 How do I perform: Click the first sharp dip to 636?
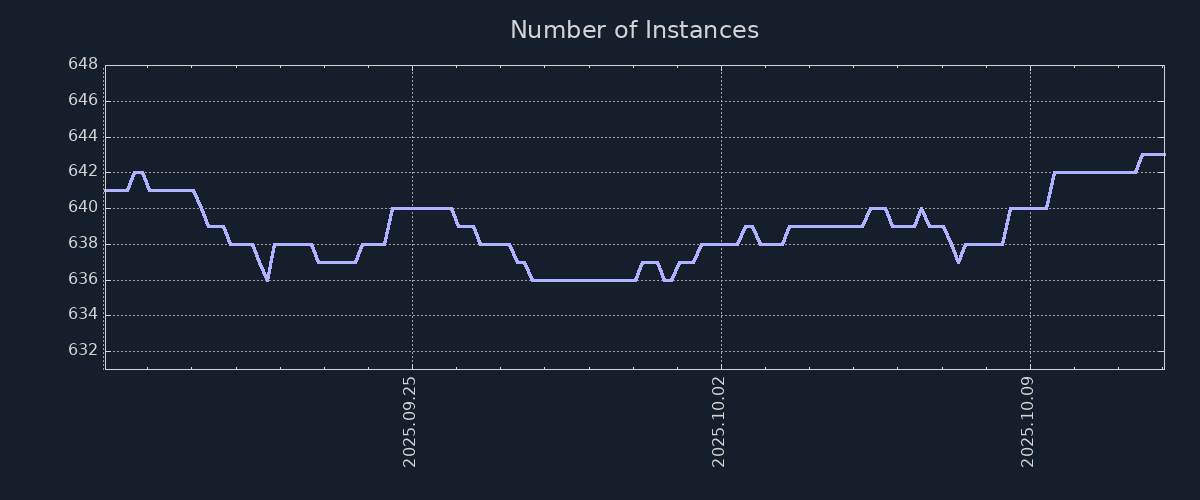click(267, 279)
